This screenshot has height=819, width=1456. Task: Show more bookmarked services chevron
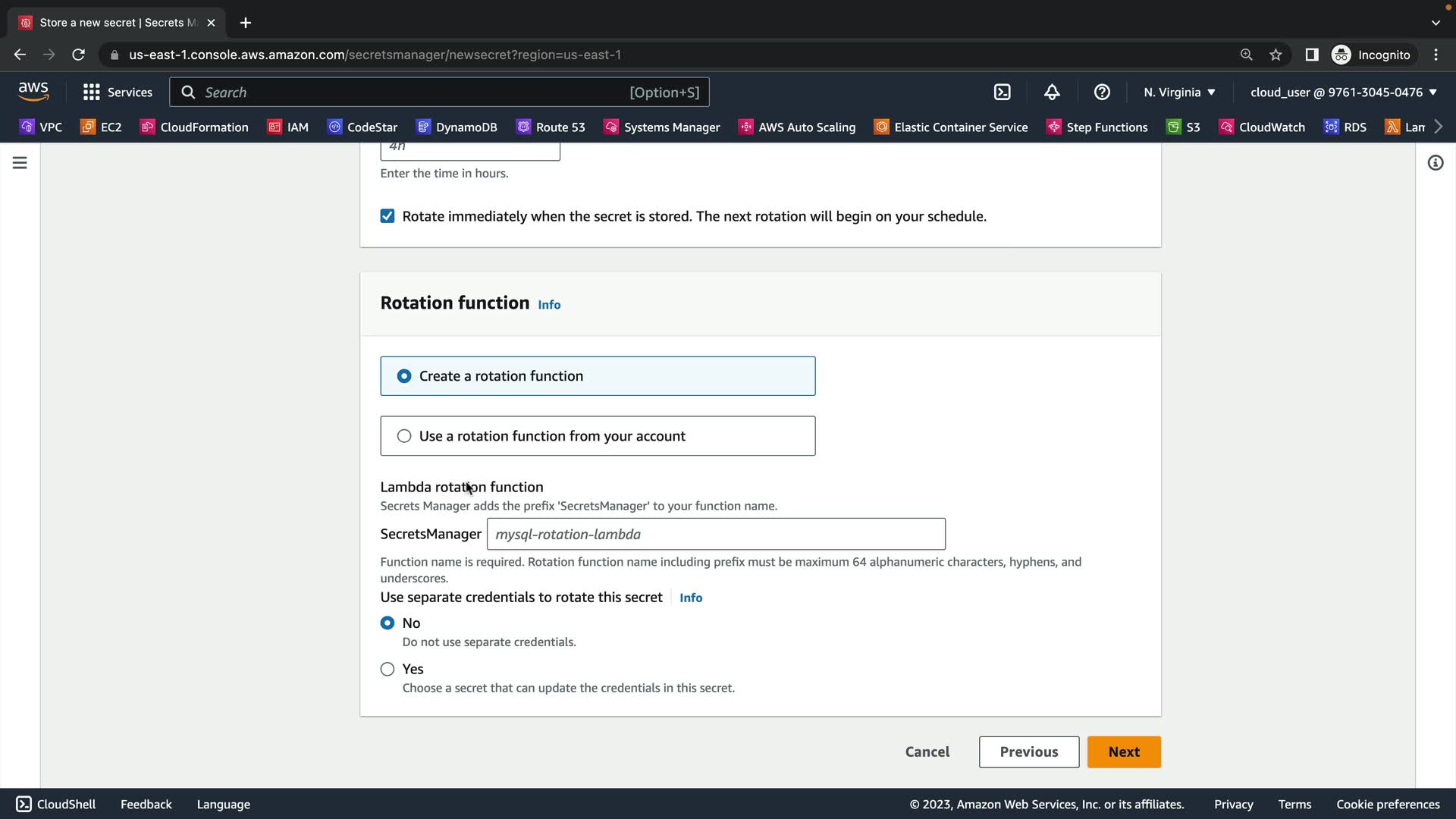1439,127
